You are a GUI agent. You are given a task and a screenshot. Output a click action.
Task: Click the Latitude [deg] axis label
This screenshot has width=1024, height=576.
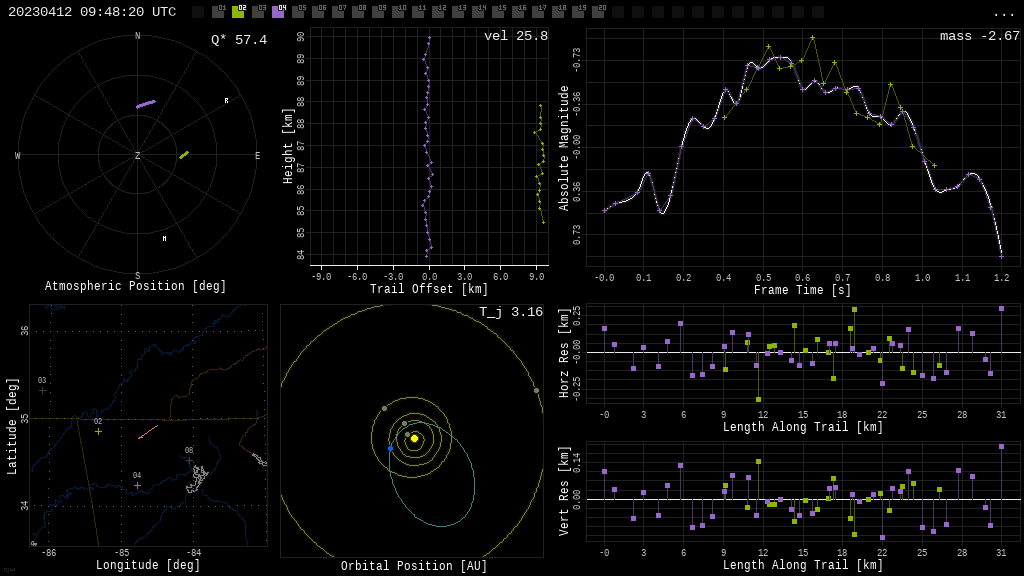[11, 426]
